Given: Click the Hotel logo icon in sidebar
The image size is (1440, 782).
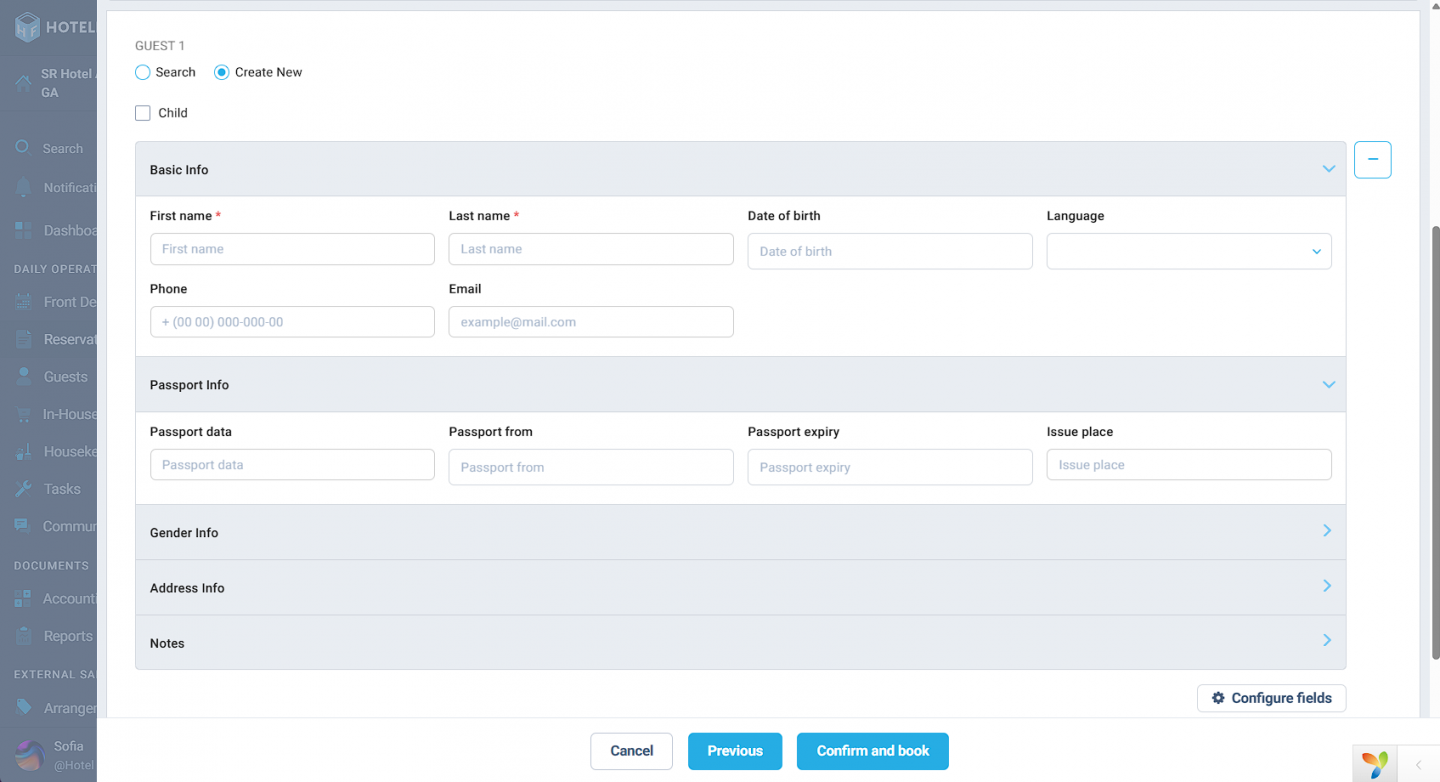Looking at the screenshot, I should tap(27, 27).
